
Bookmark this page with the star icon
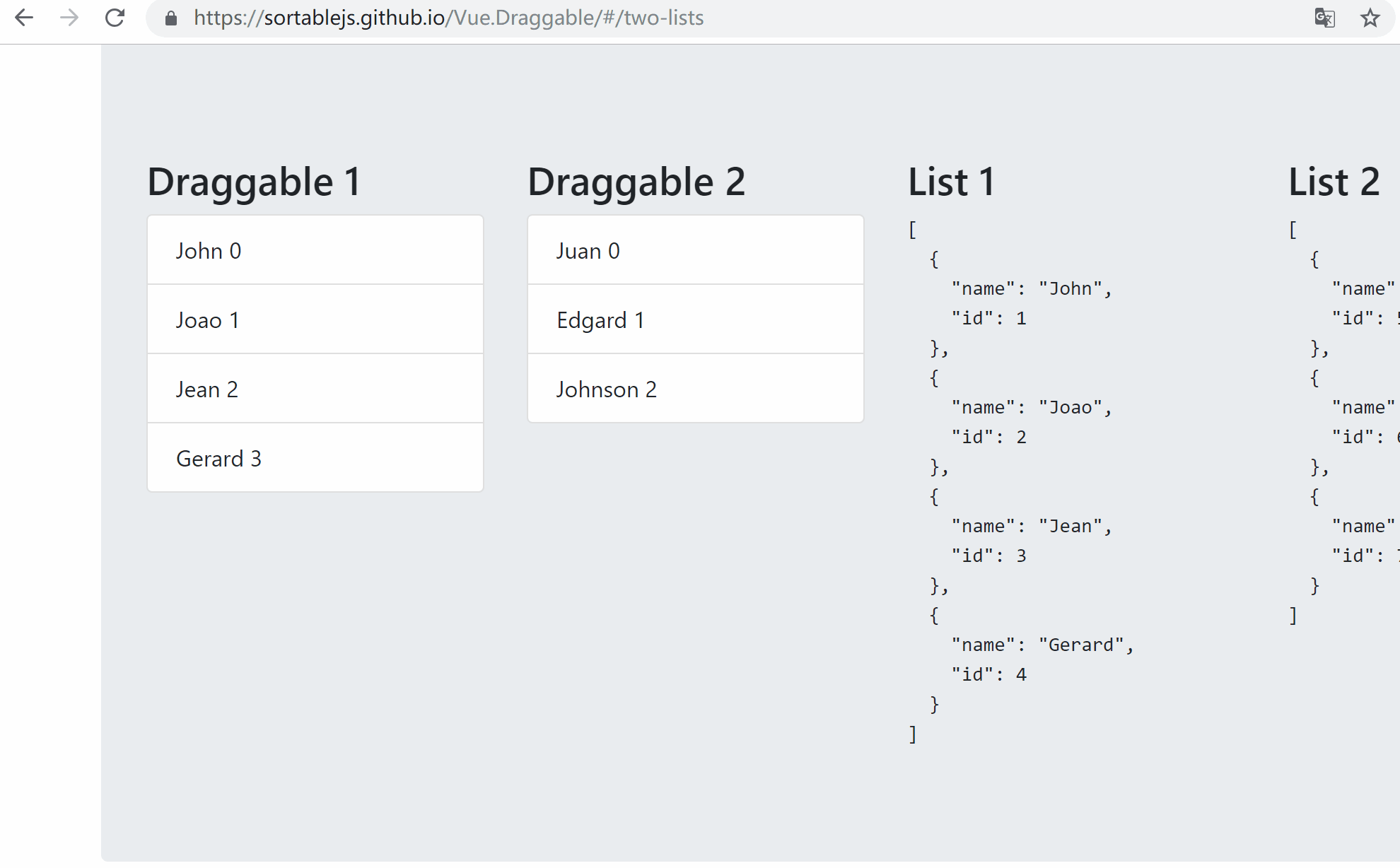pos(1370,18)
